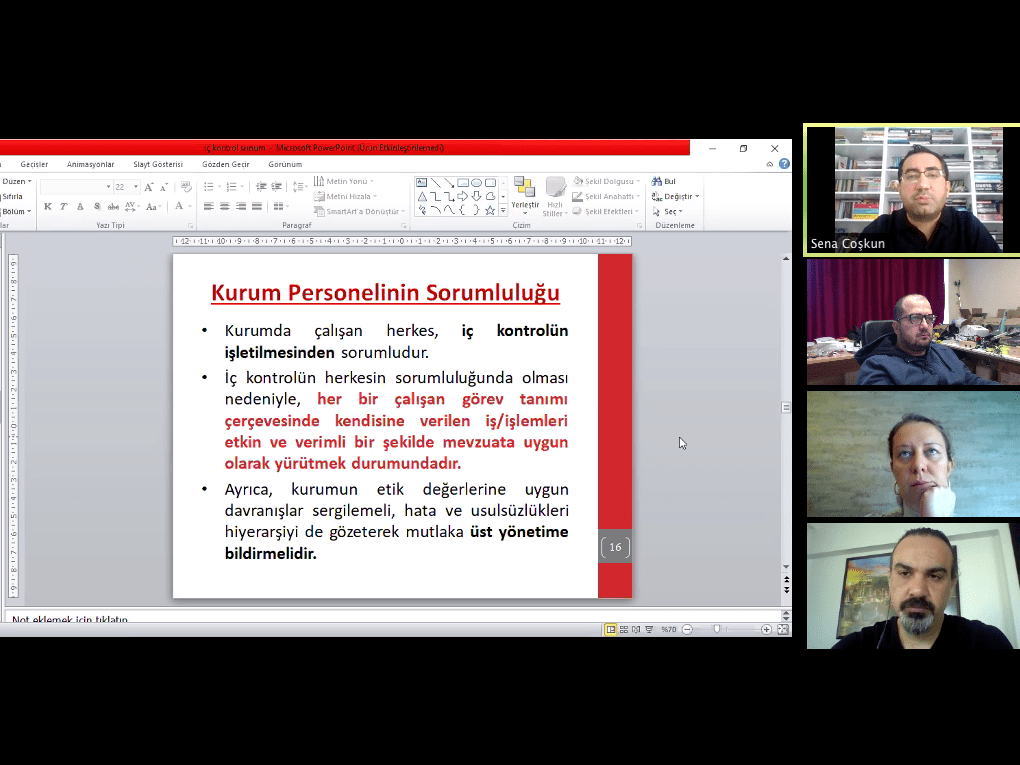Open the PowerPoint Help question mark

pos(784,164)
